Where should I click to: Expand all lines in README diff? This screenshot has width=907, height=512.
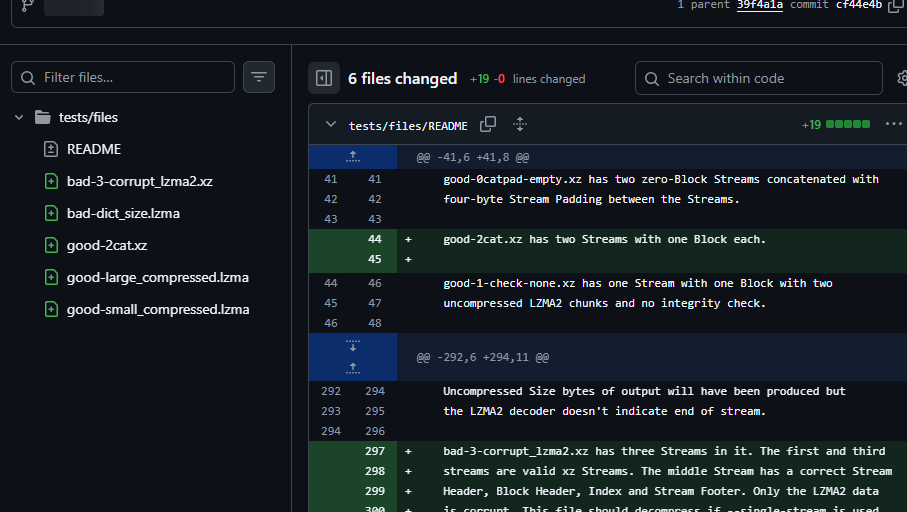[520, 125]
